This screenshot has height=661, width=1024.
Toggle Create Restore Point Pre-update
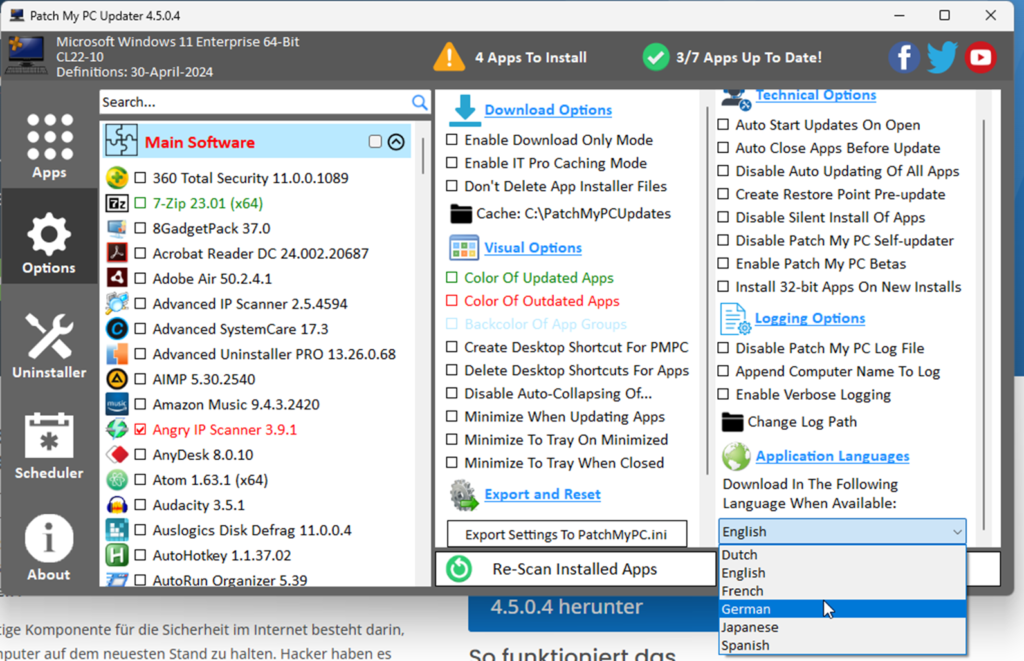724,195
